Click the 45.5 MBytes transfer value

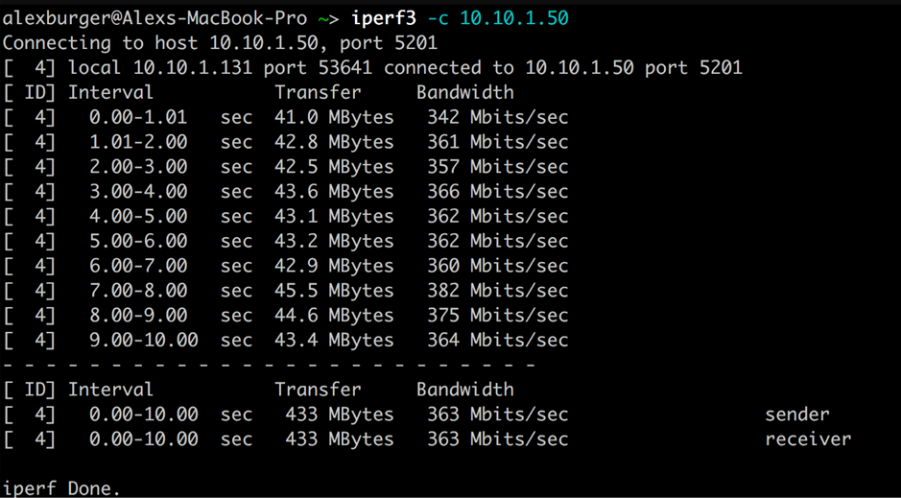334,291
